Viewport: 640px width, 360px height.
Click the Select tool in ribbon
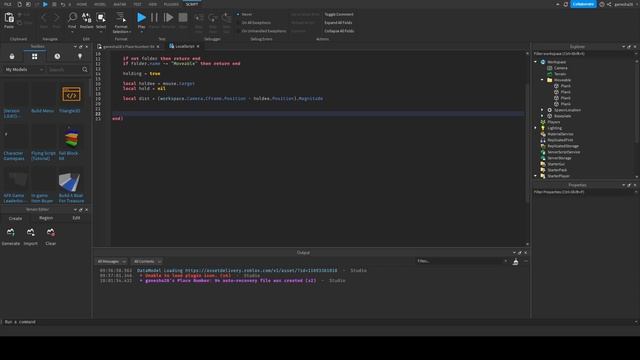coord(101,18)
